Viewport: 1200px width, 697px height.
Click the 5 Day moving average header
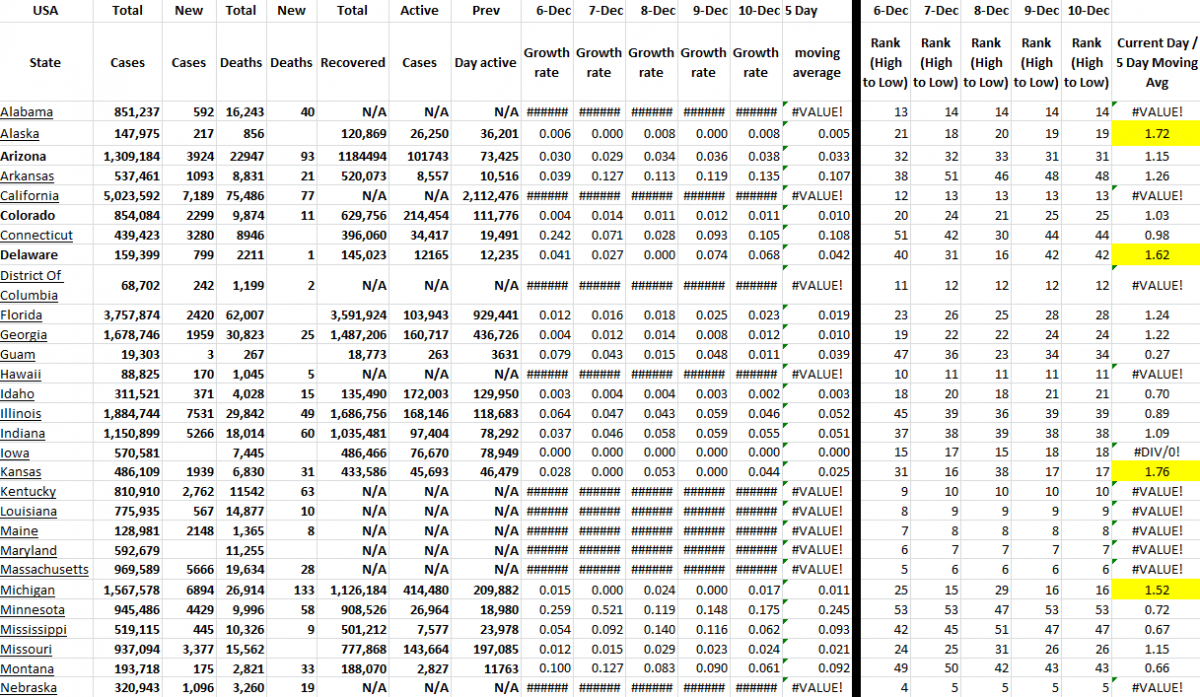(817, 62)
